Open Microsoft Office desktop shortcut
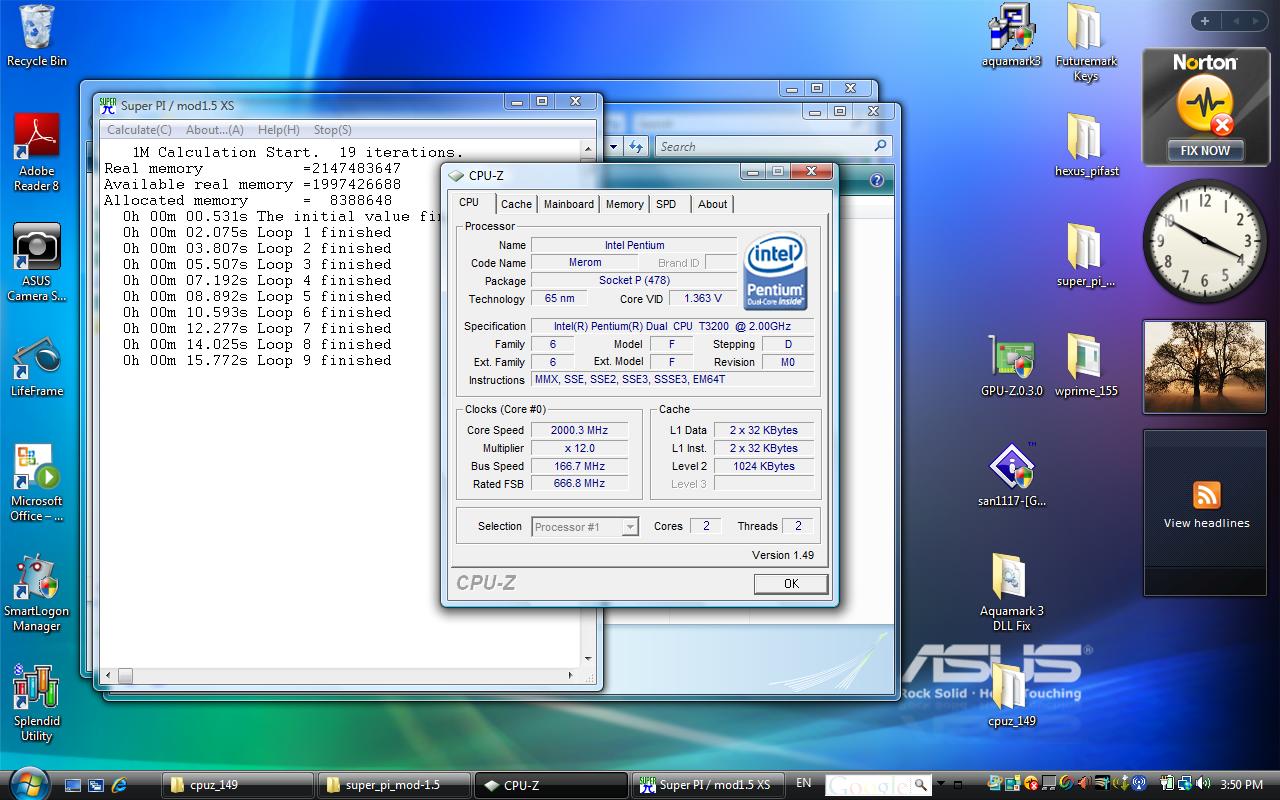This screenshot has height=800, width=1280. click(x=36, y=482)
